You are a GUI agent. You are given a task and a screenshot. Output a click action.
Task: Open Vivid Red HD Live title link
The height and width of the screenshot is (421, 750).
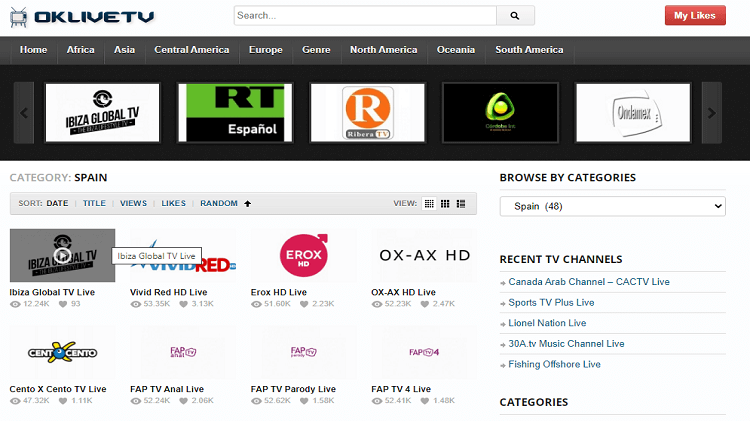(x=168, y=292)
